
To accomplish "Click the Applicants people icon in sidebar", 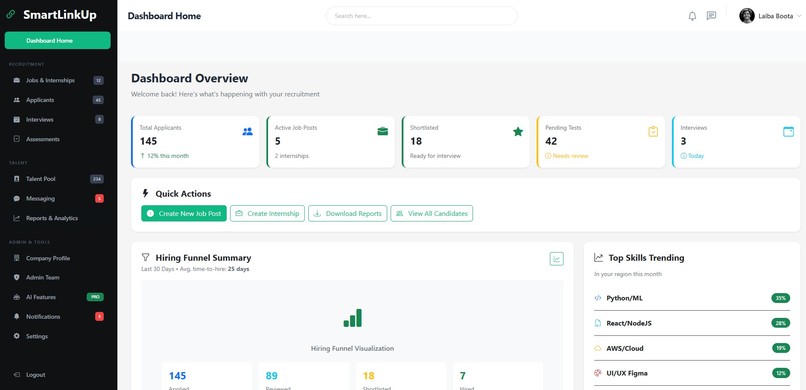I will pyautogui.click(x=16, y=100).
